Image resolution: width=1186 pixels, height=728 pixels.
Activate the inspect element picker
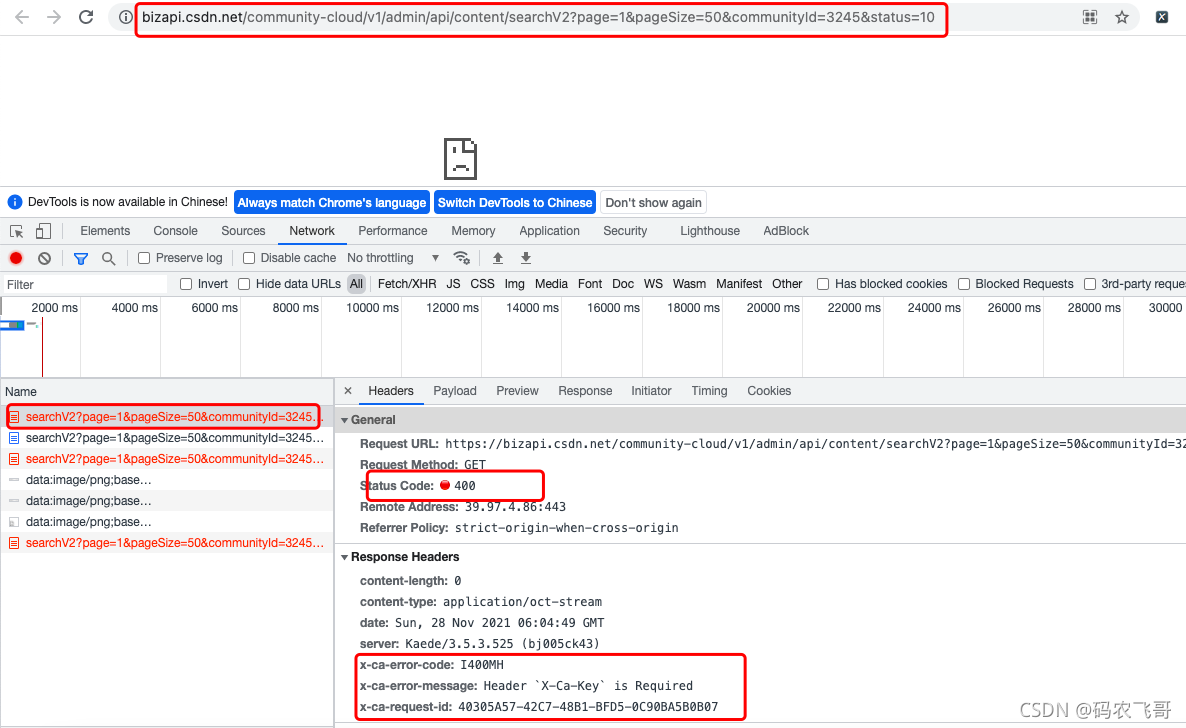[x=17, y=231]
